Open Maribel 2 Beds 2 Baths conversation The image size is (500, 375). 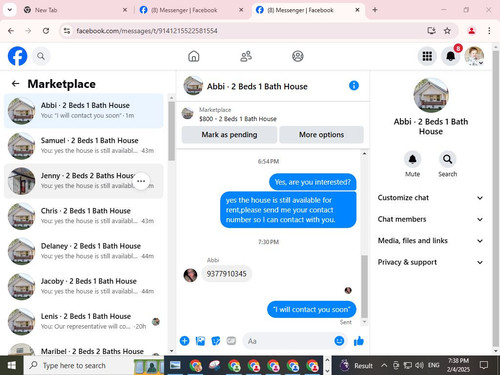coord(84,349)
